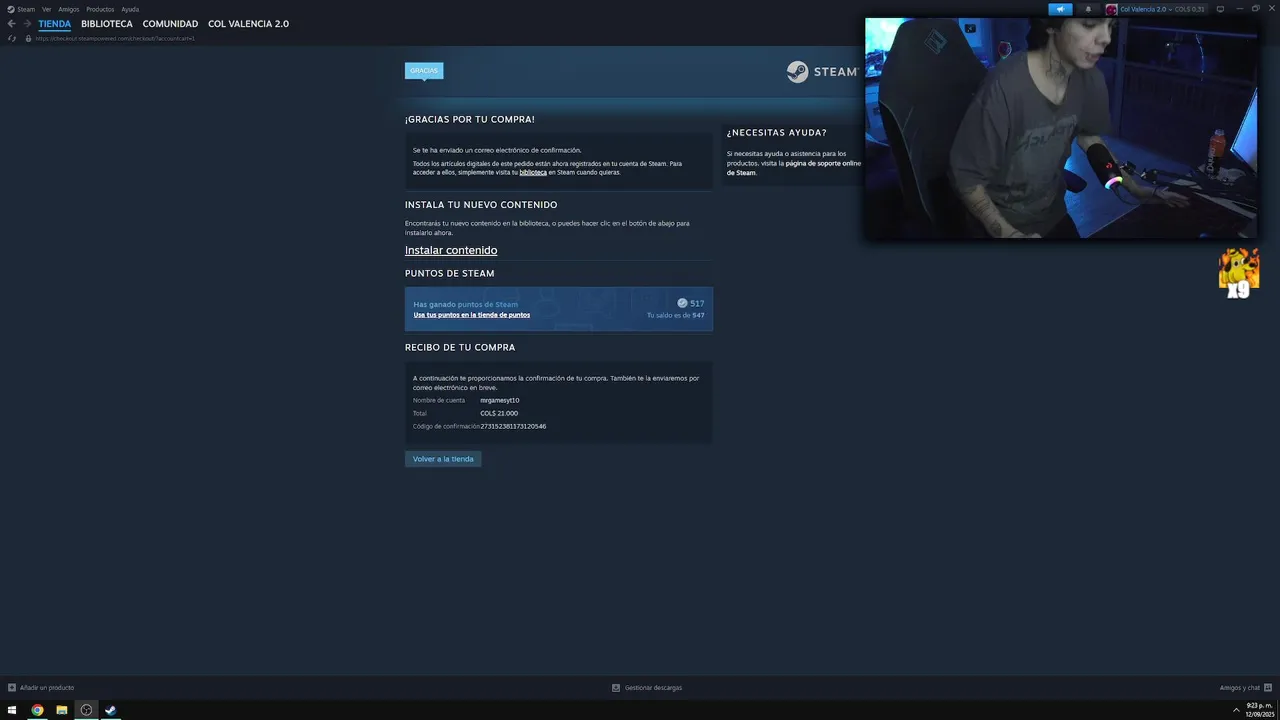Click the streamer webcam overlay
1280x720 pixels.
[x=1061, y=128]
